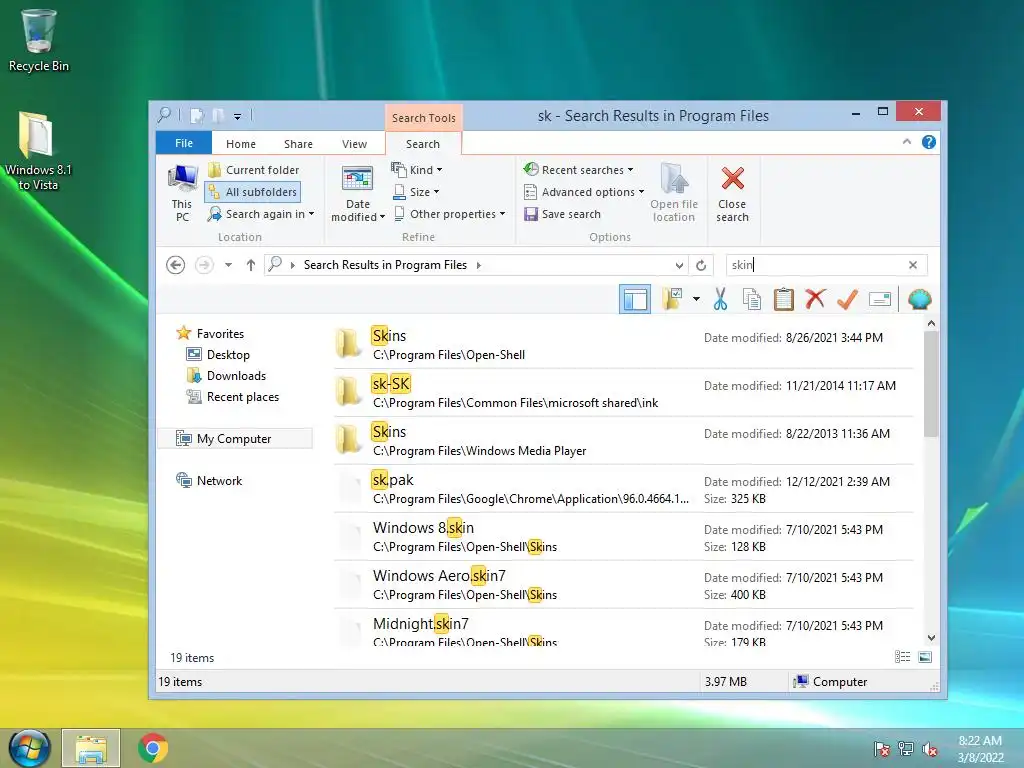Toggle the navigation pane toolbar icon

point(635,300)
